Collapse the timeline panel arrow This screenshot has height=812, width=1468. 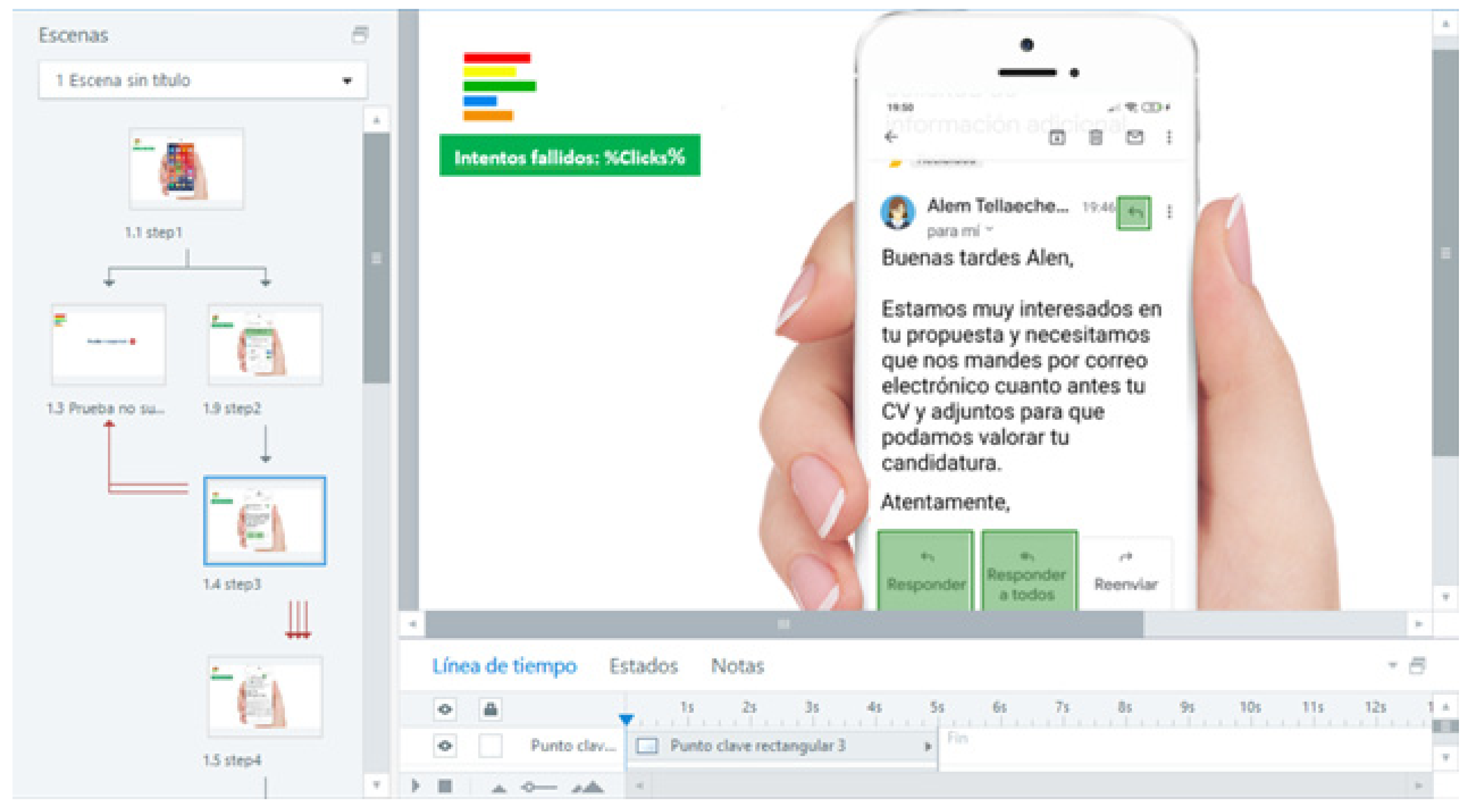coord(1392,665)
